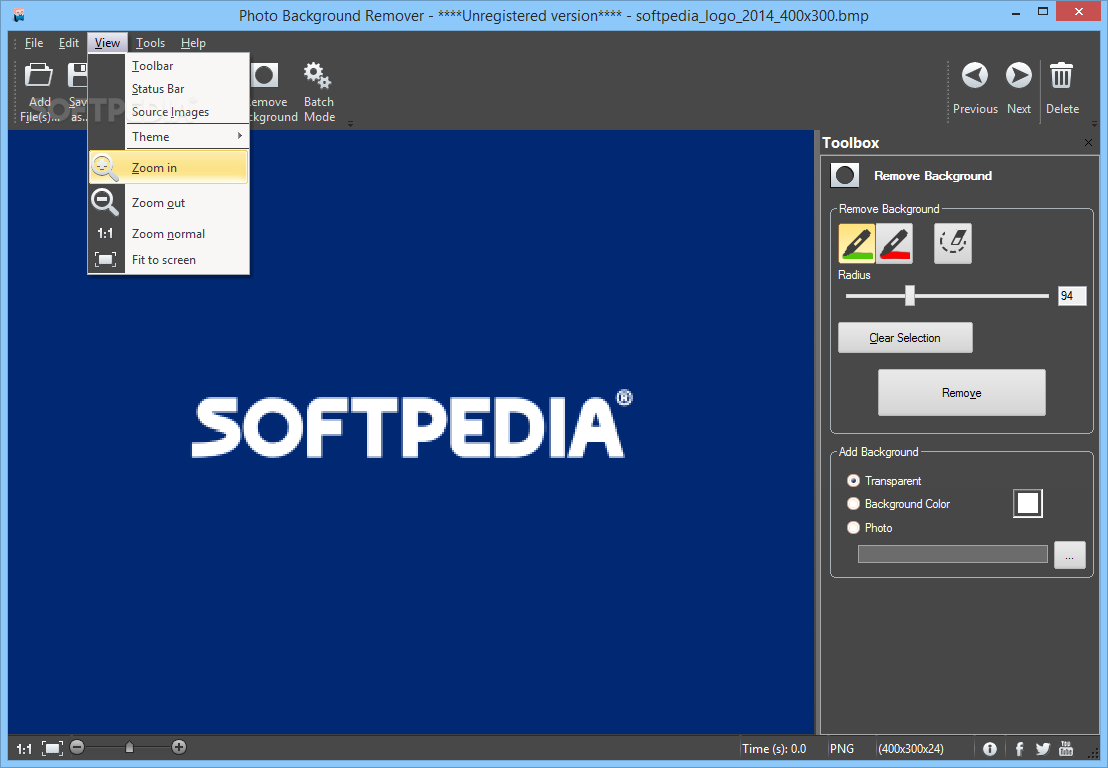Open the Edit menu
The width and height of the screenshot is (1108, 768).
click(69, 43)
